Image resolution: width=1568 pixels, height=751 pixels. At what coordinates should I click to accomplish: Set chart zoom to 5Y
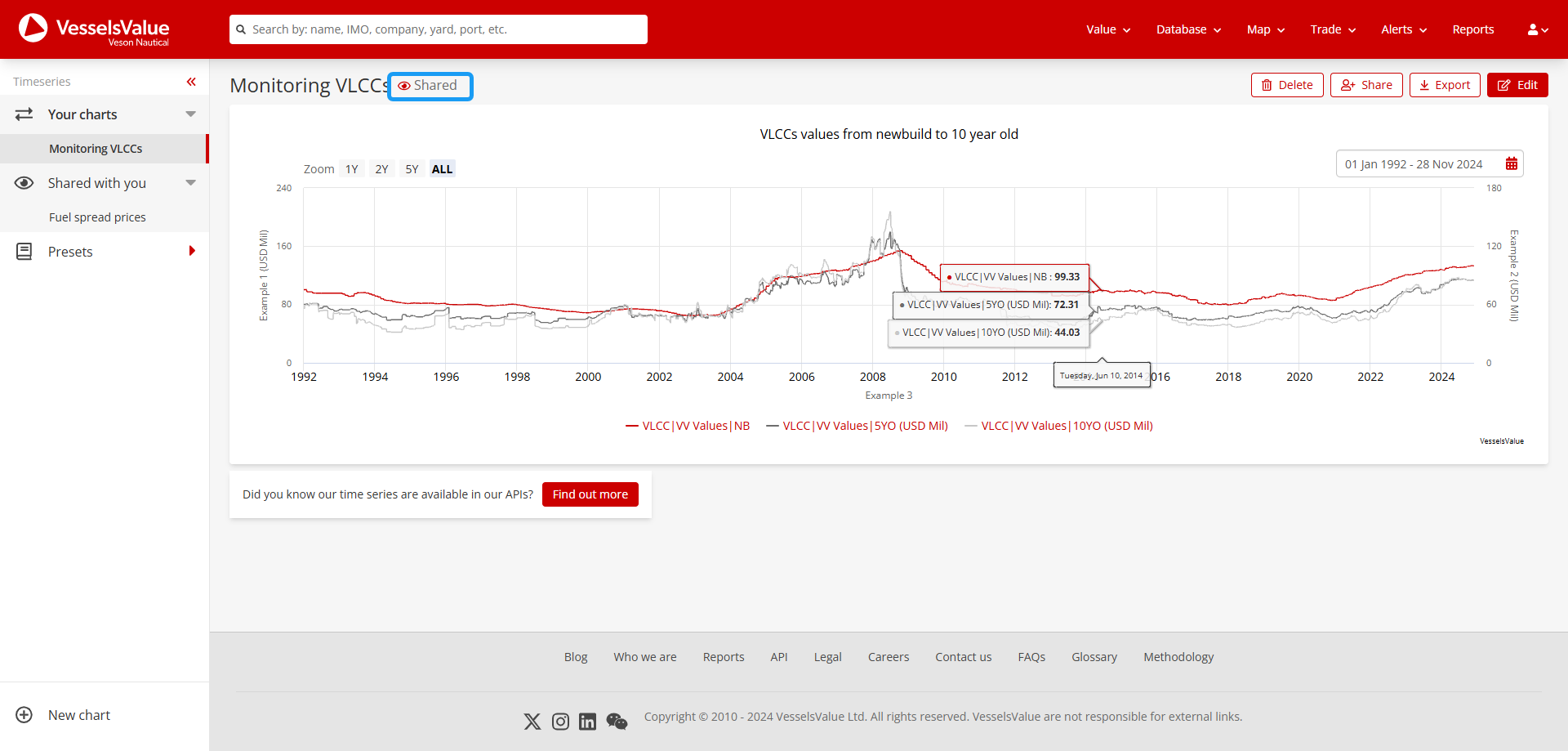coord(412,169)
